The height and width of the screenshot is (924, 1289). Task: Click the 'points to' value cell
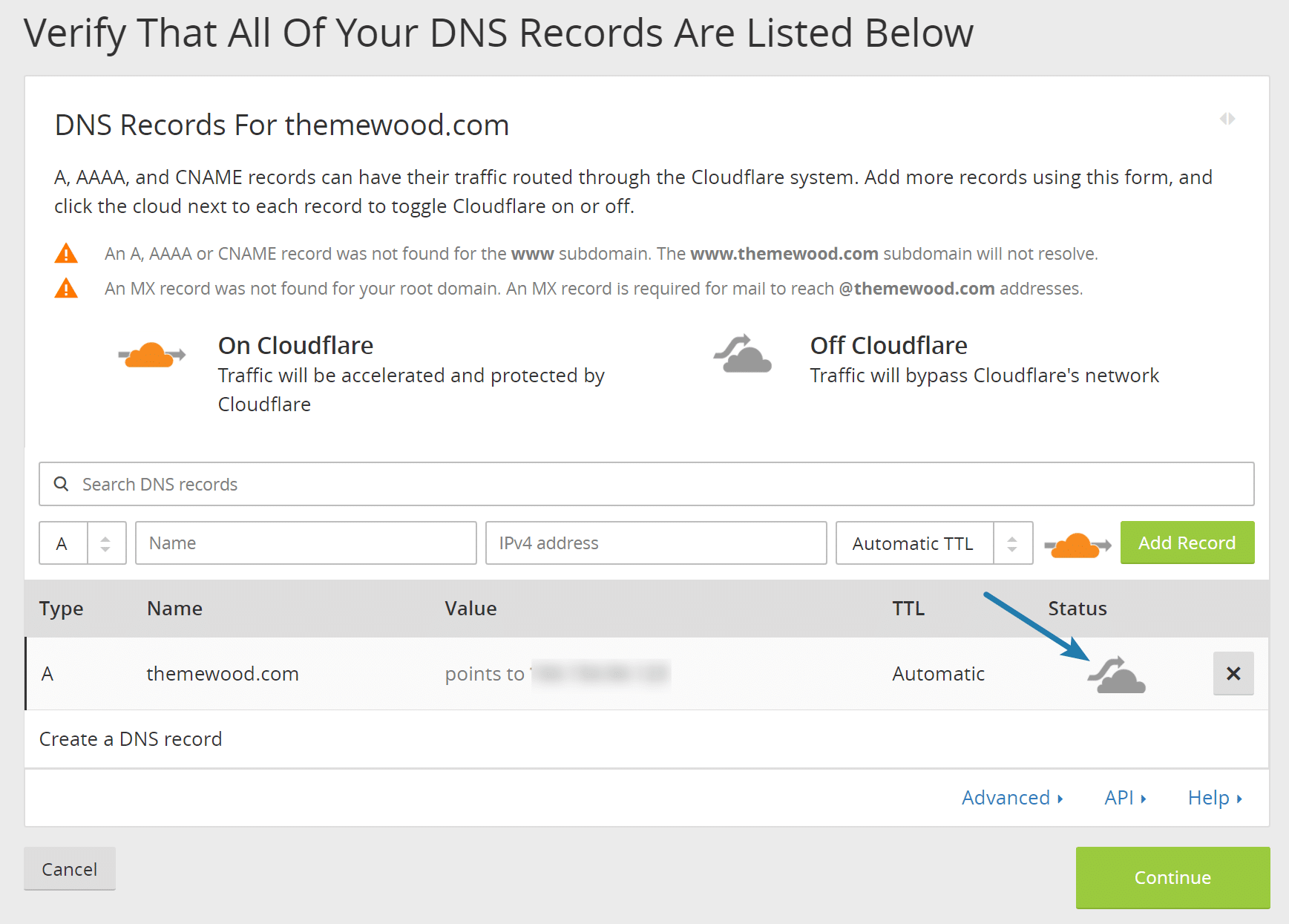click(557, 674)
